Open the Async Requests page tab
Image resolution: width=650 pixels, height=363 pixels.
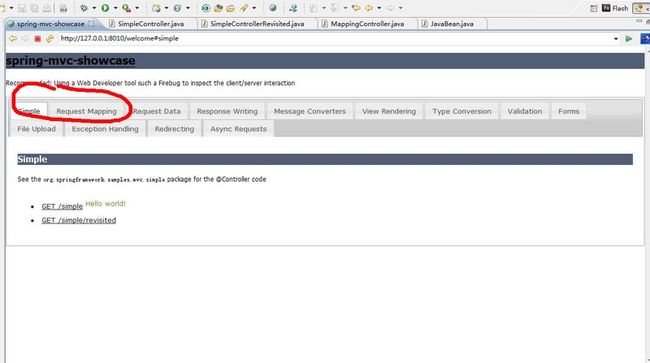point(238,129)
